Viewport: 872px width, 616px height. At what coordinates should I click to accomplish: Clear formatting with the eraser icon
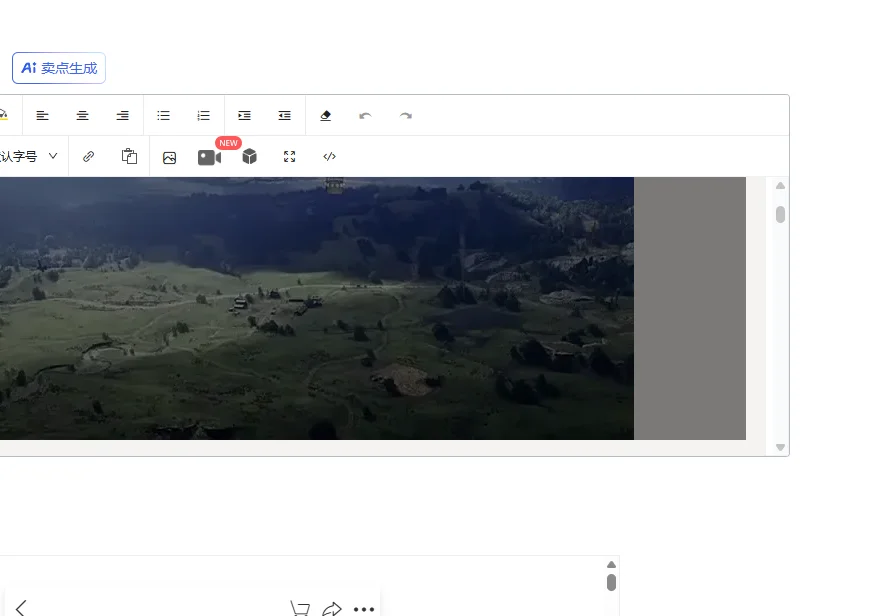(x=325, y=116)
